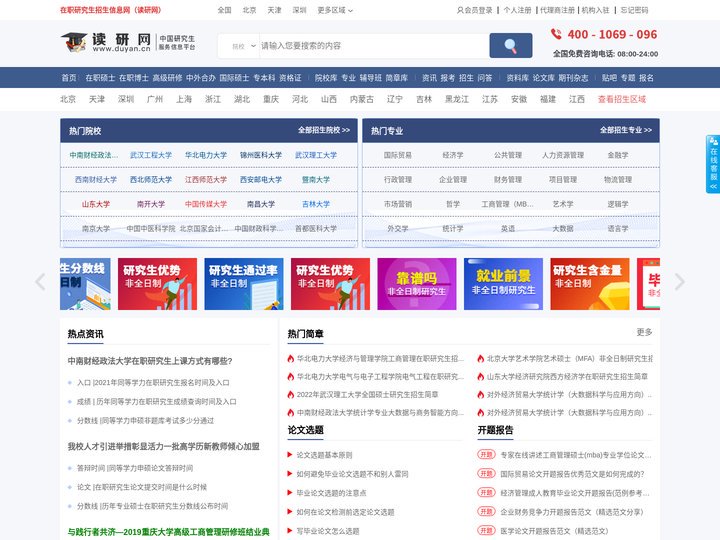
Task: Open 人力资源管理 in hot majors
Action: coord(563,155)
